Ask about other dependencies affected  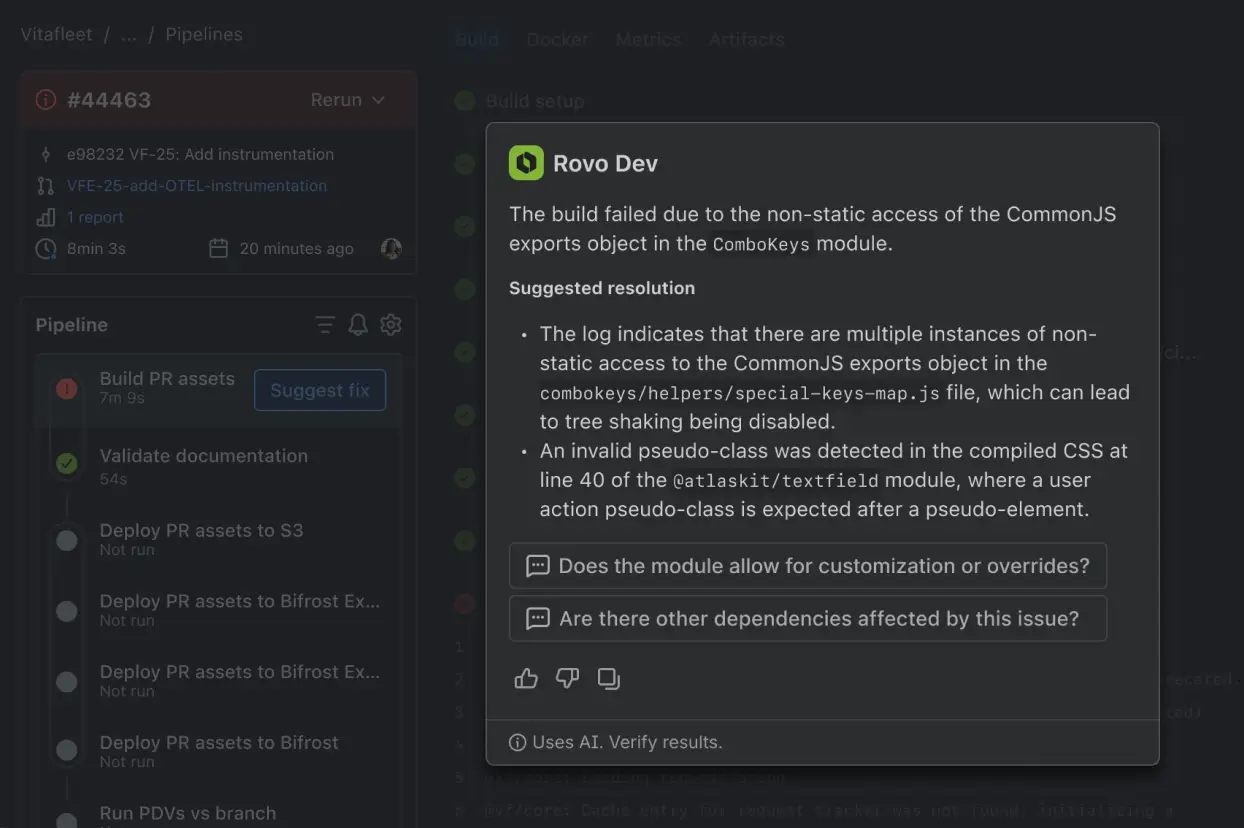pos(807,619)
